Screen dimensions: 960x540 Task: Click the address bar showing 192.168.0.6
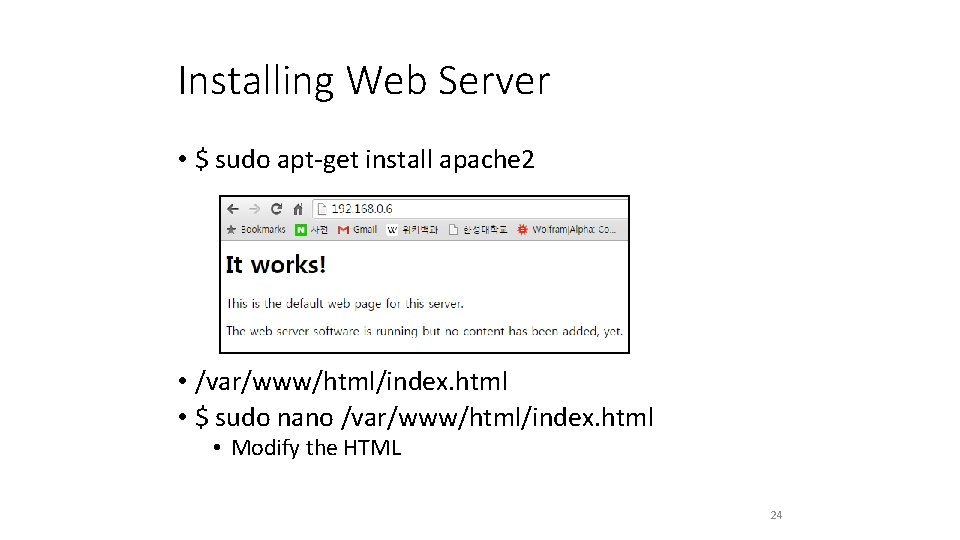coord(470,209)
